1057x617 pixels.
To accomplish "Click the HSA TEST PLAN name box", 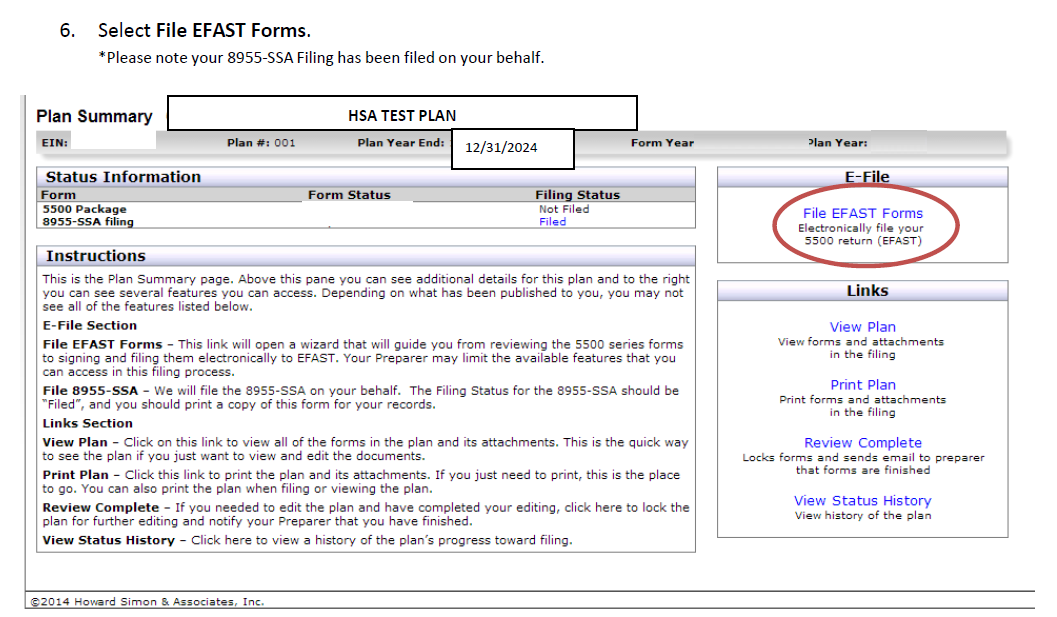I will coord(401,114).
